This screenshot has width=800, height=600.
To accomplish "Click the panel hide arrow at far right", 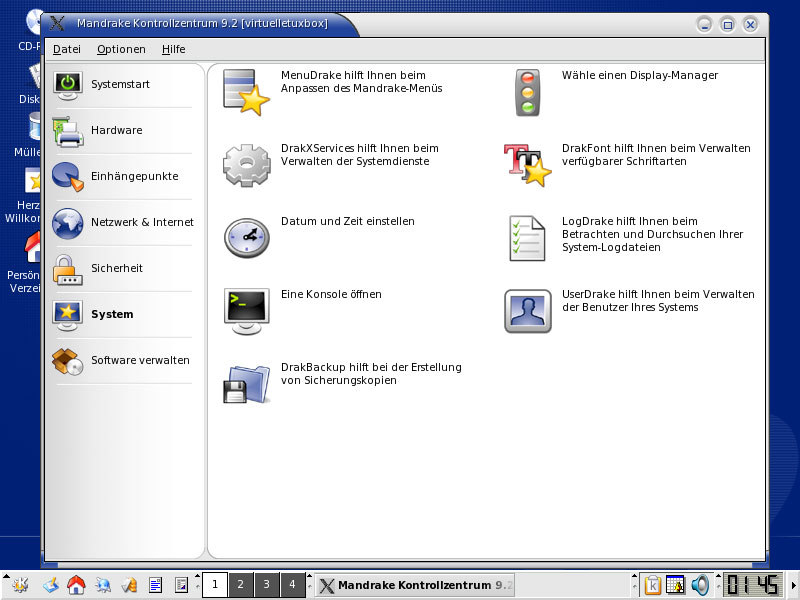I will click(x=793, y=585).
